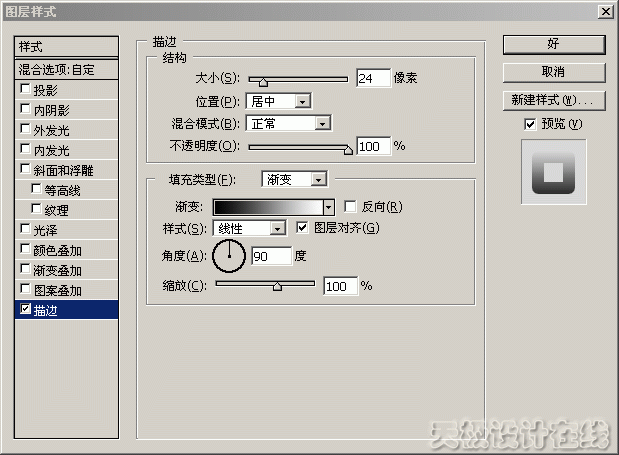Select the 纹理 sub-item label
The width and height of the screenshot is (619, 455).
click(x=56, y=211)
